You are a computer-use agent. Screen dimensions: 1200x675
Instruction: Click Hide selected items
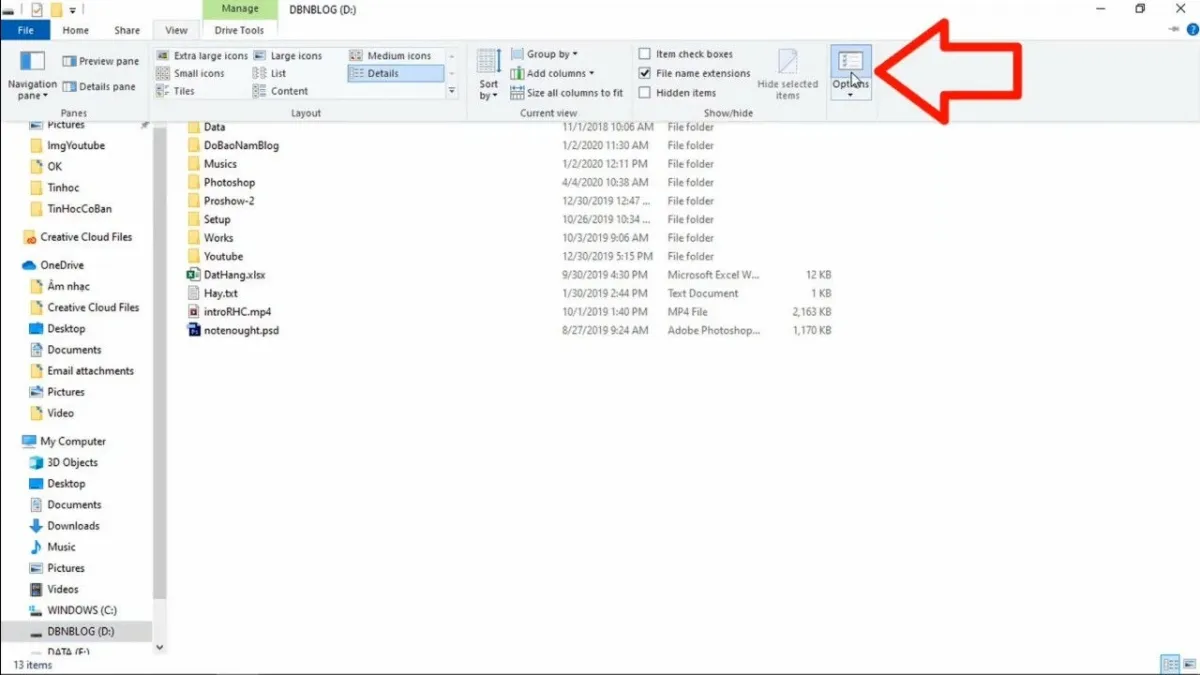pos(788,73)
